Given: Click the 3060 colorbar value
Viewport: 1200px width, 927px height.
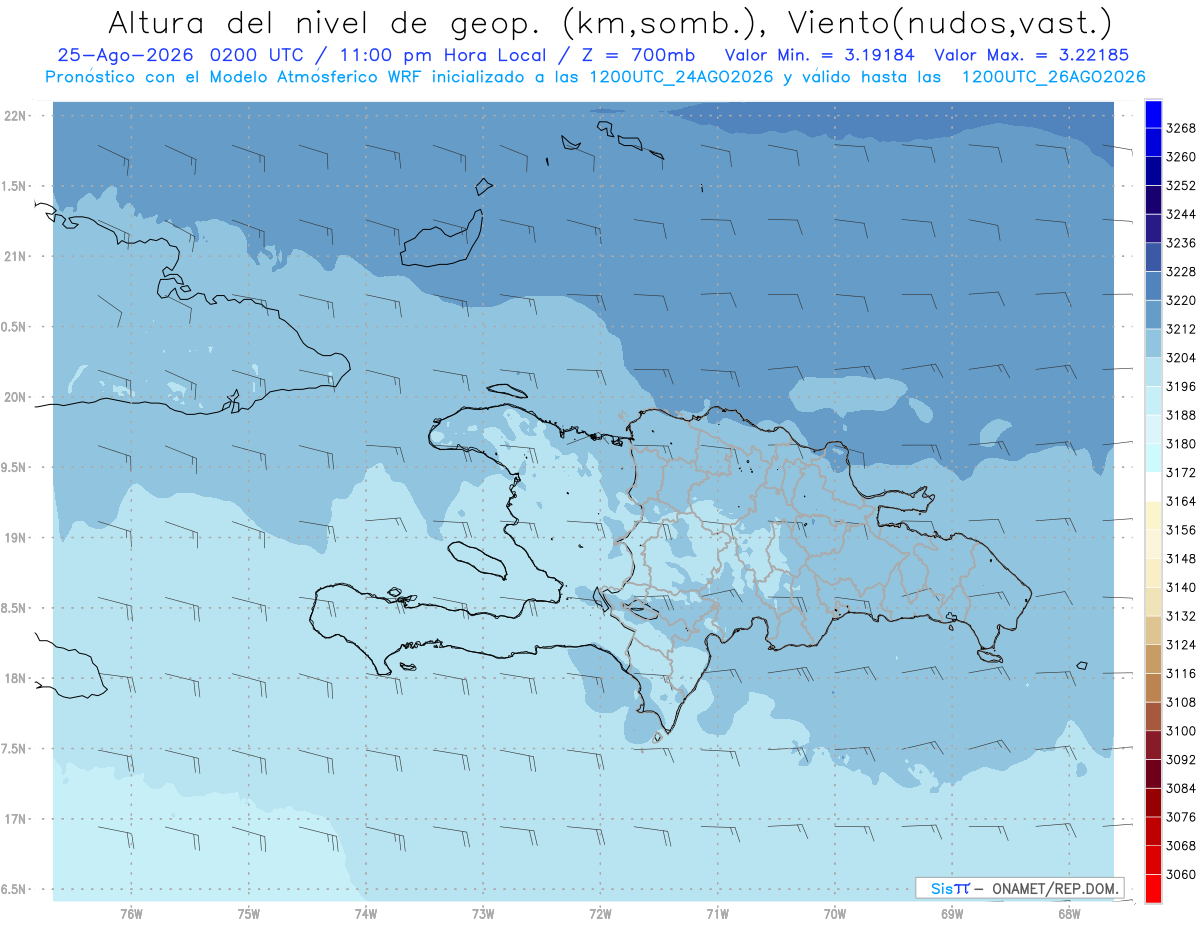Looking at the screenshot, I should click(1181, 874).
